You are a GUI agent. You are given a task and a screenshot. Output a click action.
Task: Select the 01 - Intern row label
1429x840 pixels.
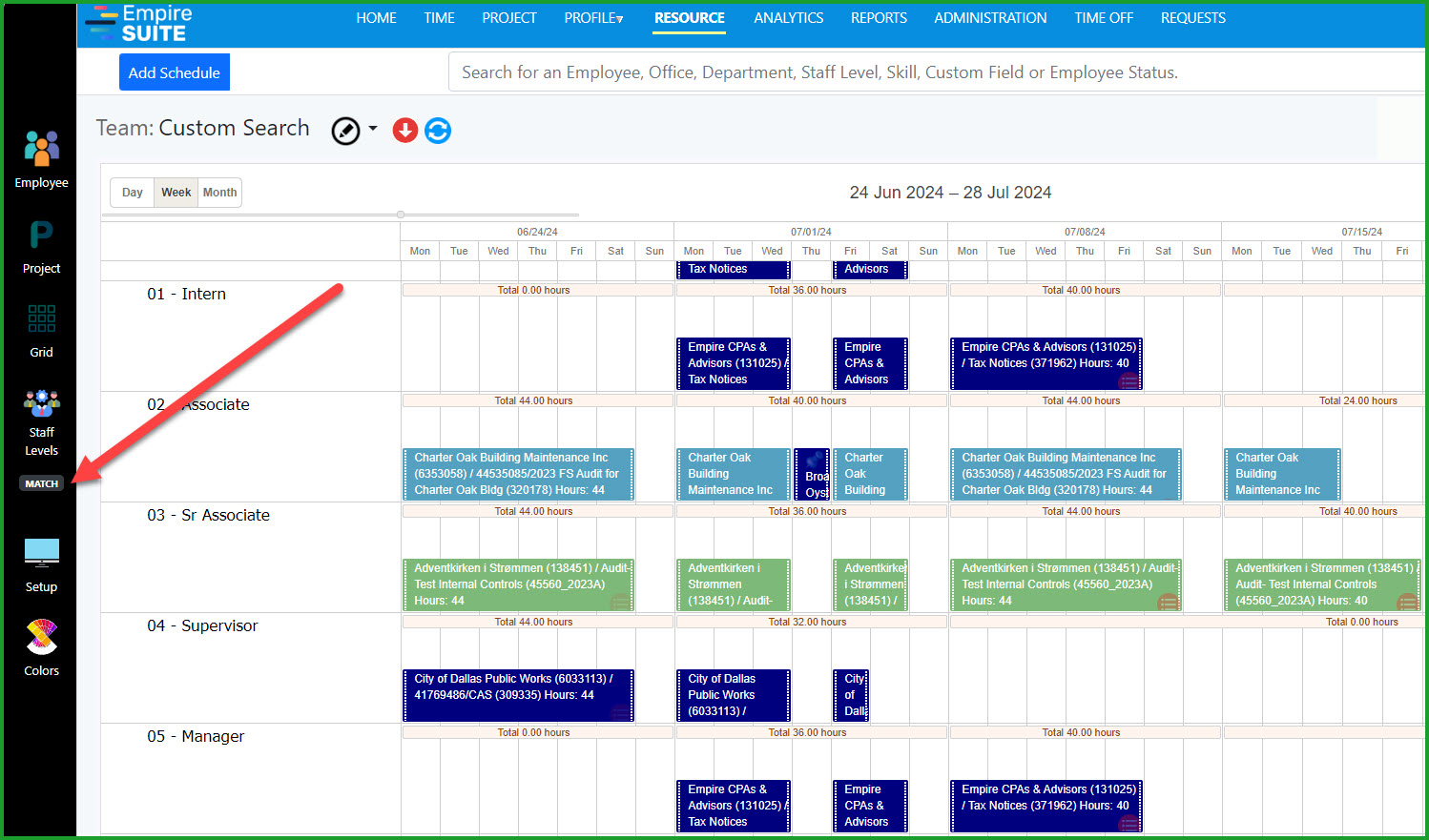coord(187,294)
